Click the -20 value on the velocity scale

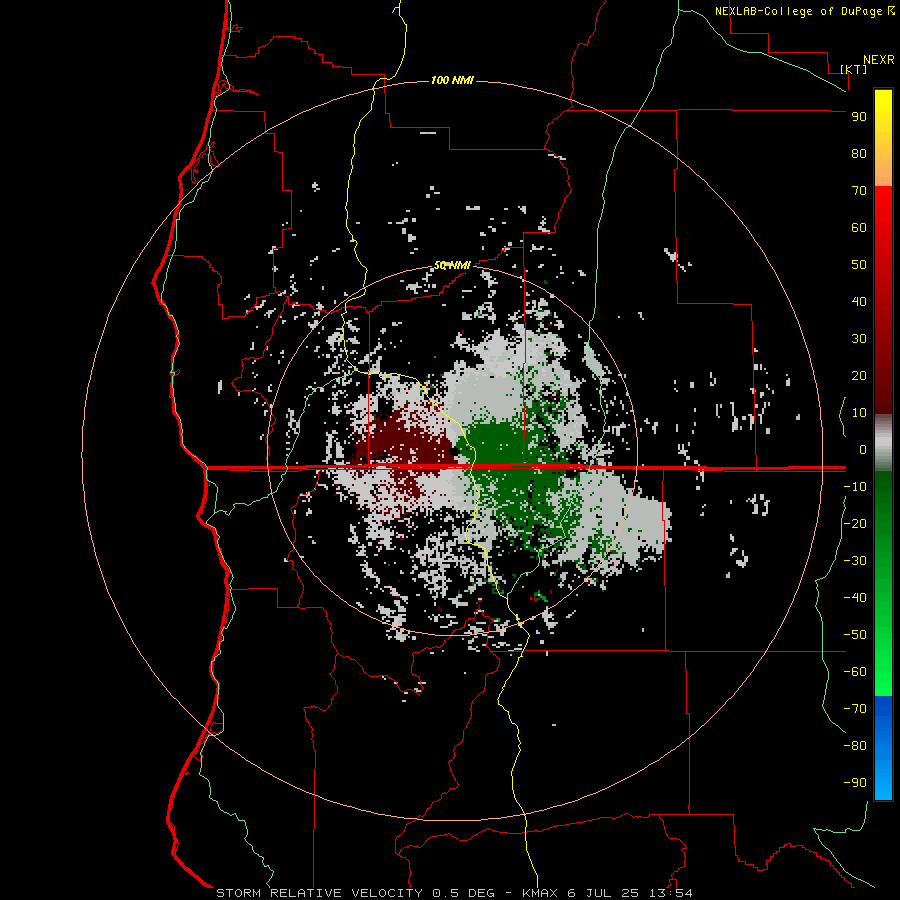[855, 523]
